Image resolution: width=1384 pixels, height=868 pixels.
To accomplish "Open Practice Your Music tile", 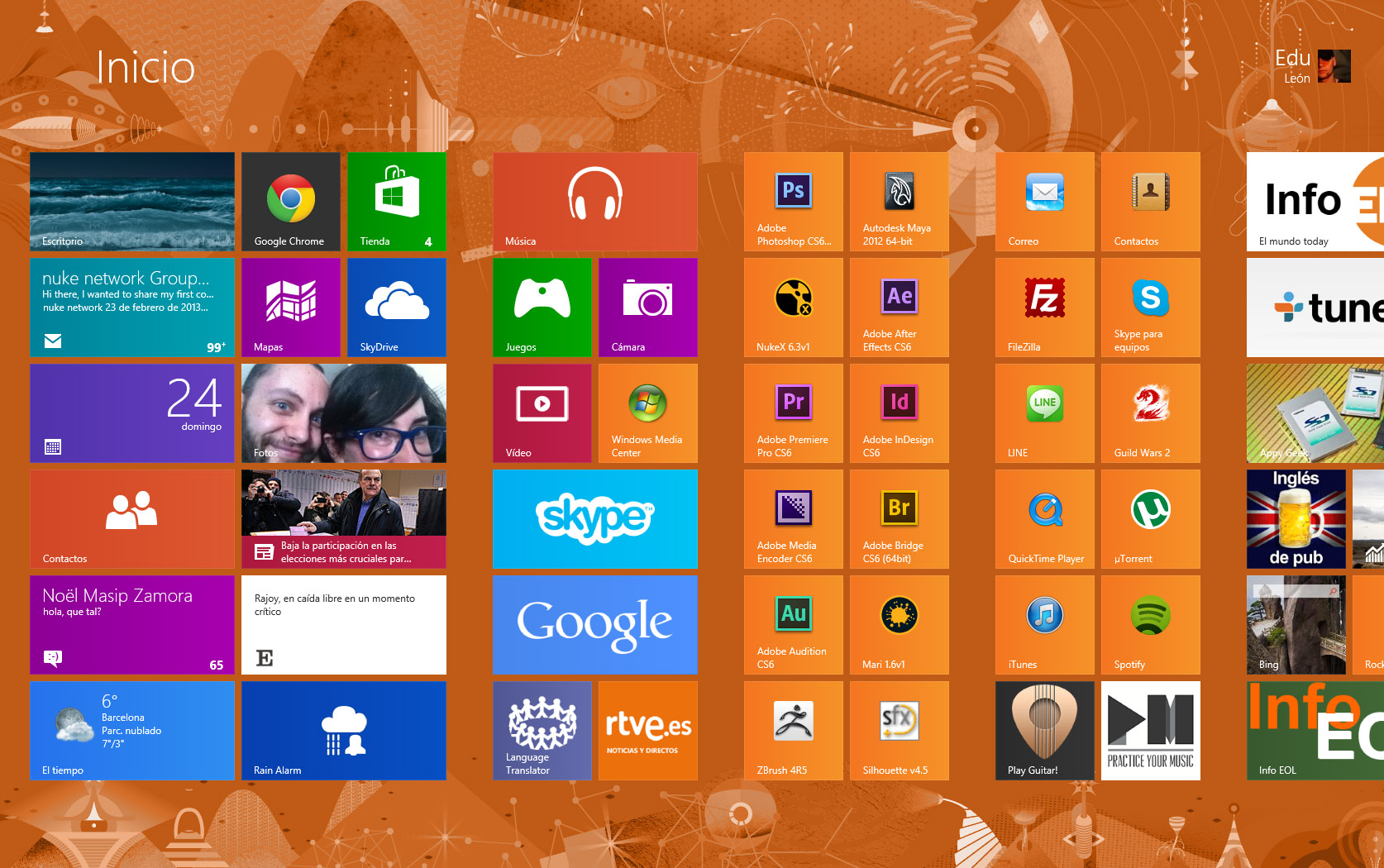I will (1150, 731).
